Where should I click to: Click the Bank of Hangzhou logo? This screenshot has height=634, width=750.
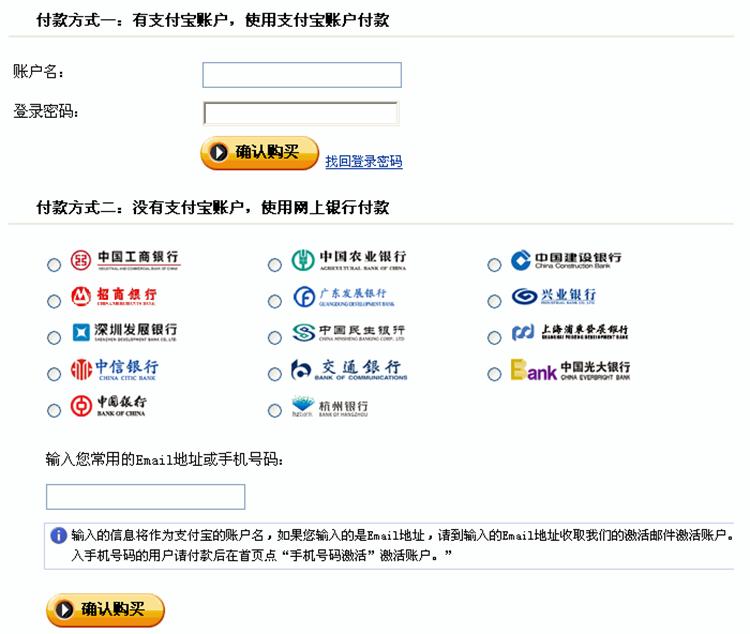[329, 407]
